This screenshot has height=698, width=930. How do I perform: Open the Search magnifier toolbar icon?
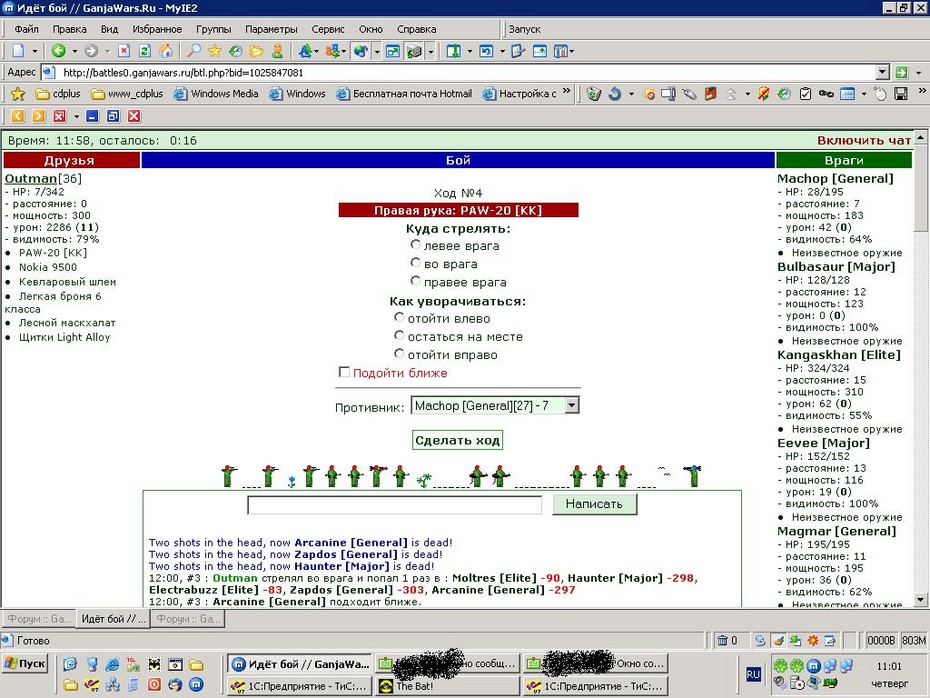[193, 51]
